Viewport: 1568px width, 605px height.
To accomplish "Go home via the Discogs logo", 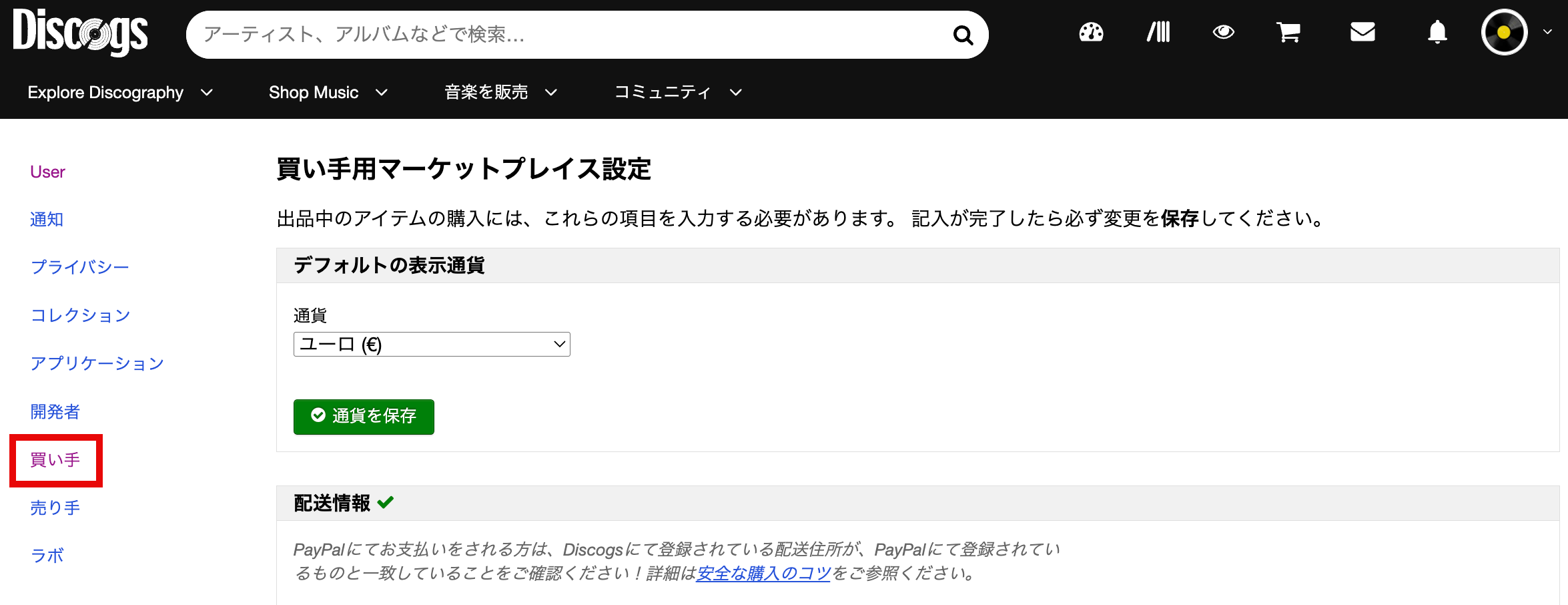I will pyautogui.click(x=80, y=31).
